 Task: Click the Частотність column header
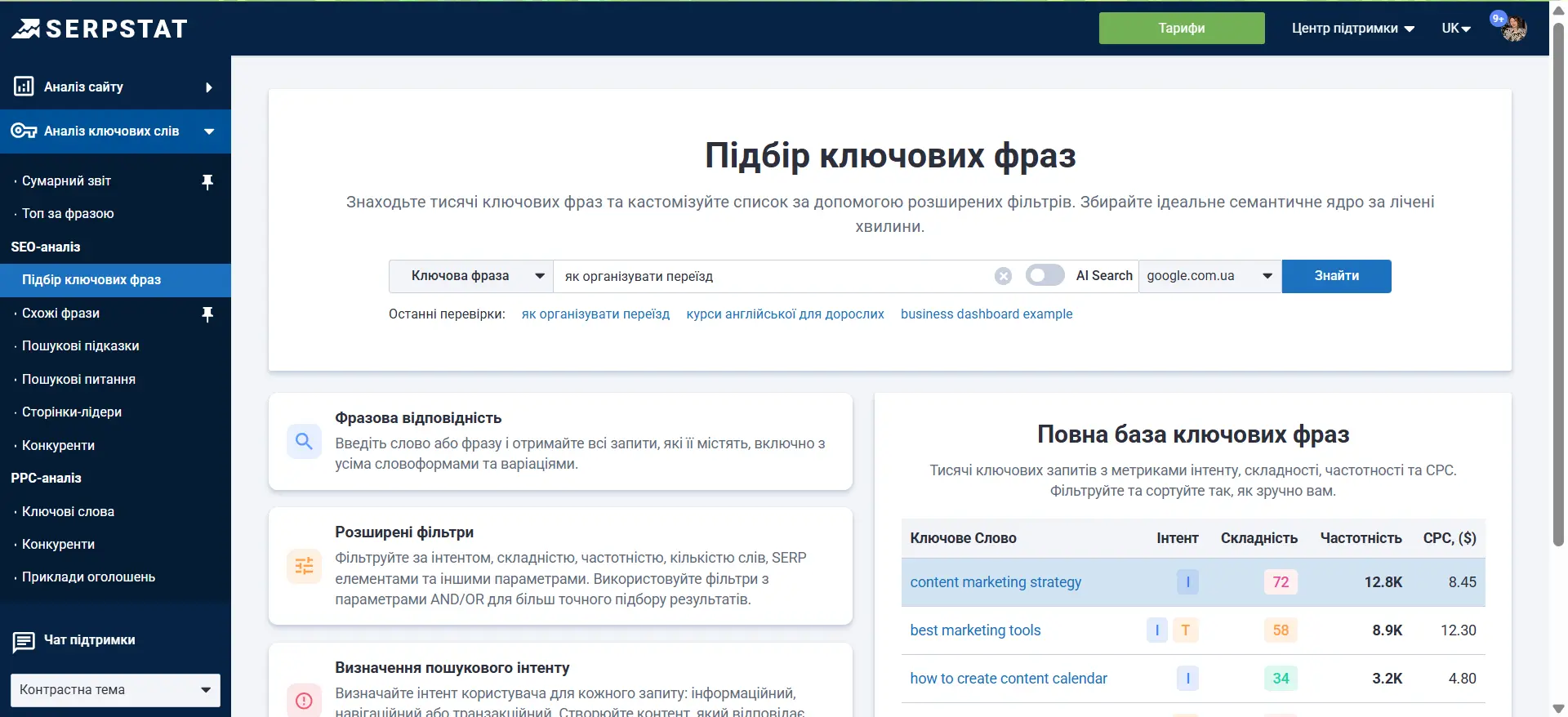(1361, 538)
